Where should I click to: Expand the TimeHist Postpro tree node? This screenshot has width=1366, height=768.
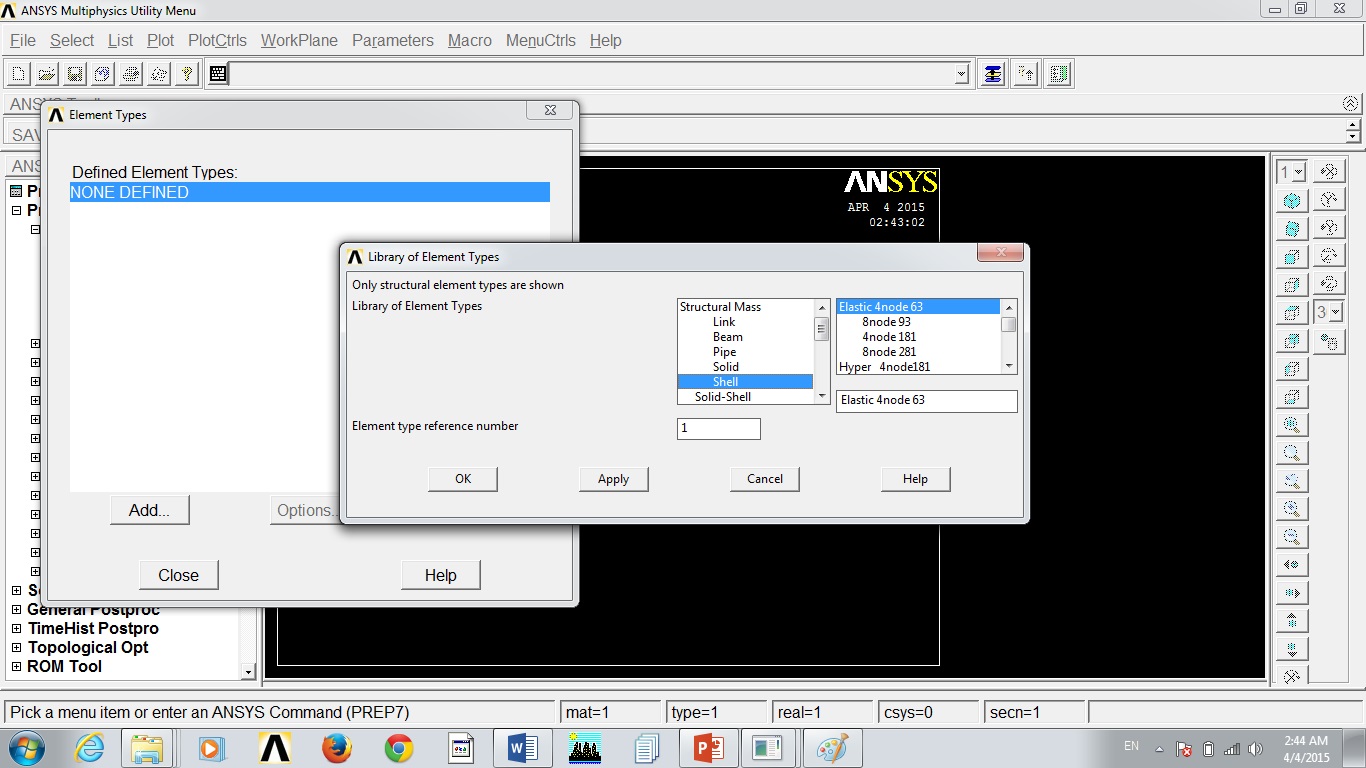pos(16,629)
